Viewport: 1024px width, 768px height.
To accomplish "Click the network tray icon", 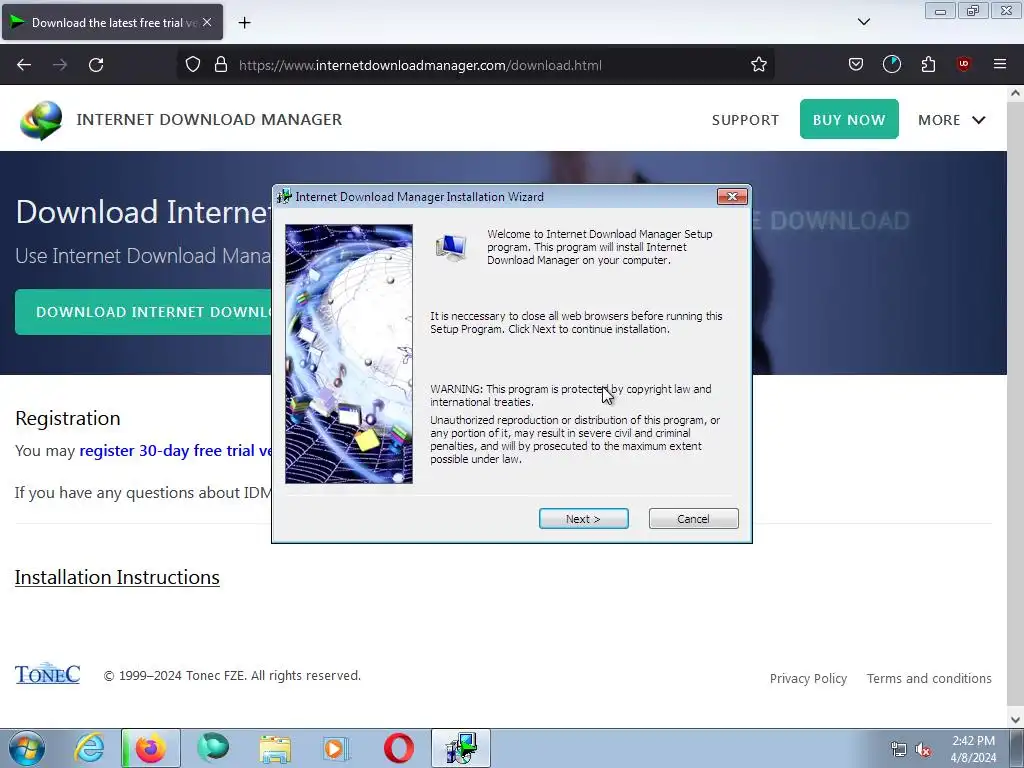I will click(x=899, y=750).
